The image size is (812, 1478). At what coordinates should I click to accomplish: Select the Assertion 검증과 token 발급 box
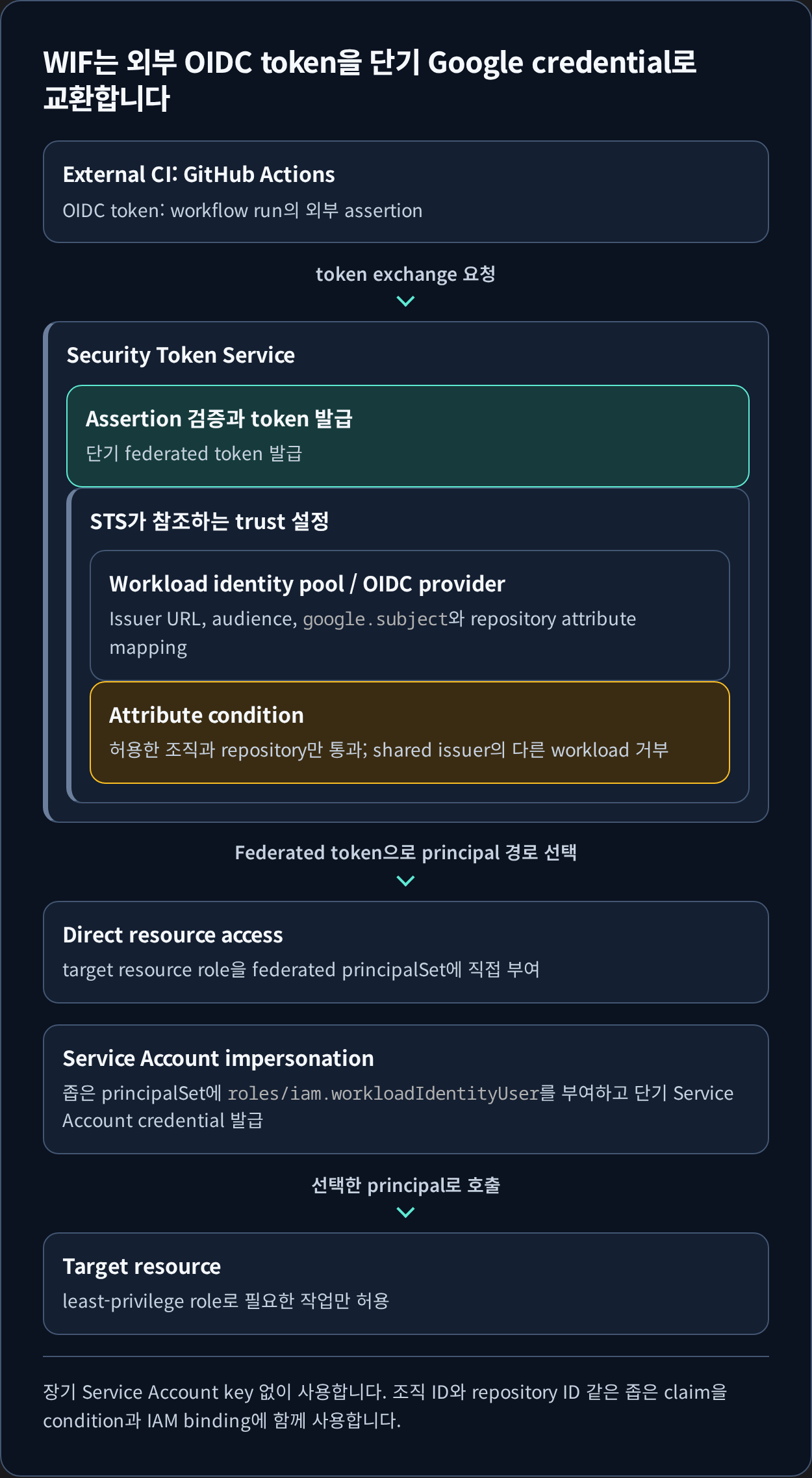tap(408, 436)
